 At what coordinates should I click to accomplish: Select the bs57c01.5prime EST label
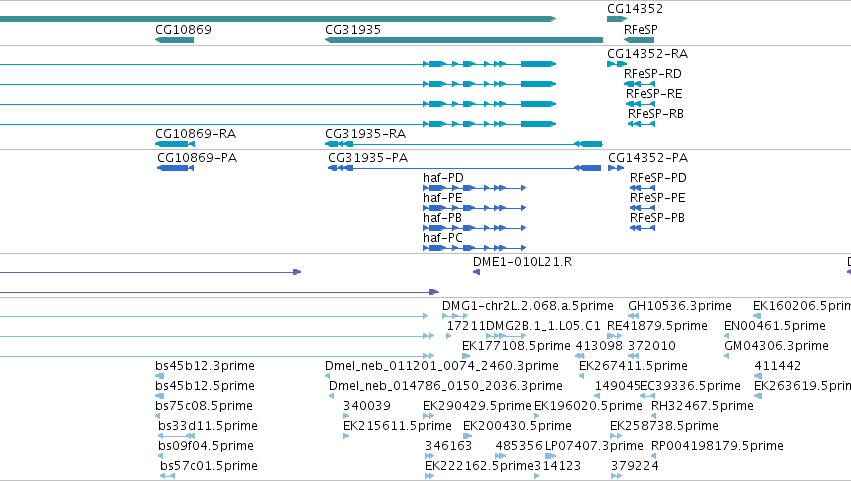(208, 467)
